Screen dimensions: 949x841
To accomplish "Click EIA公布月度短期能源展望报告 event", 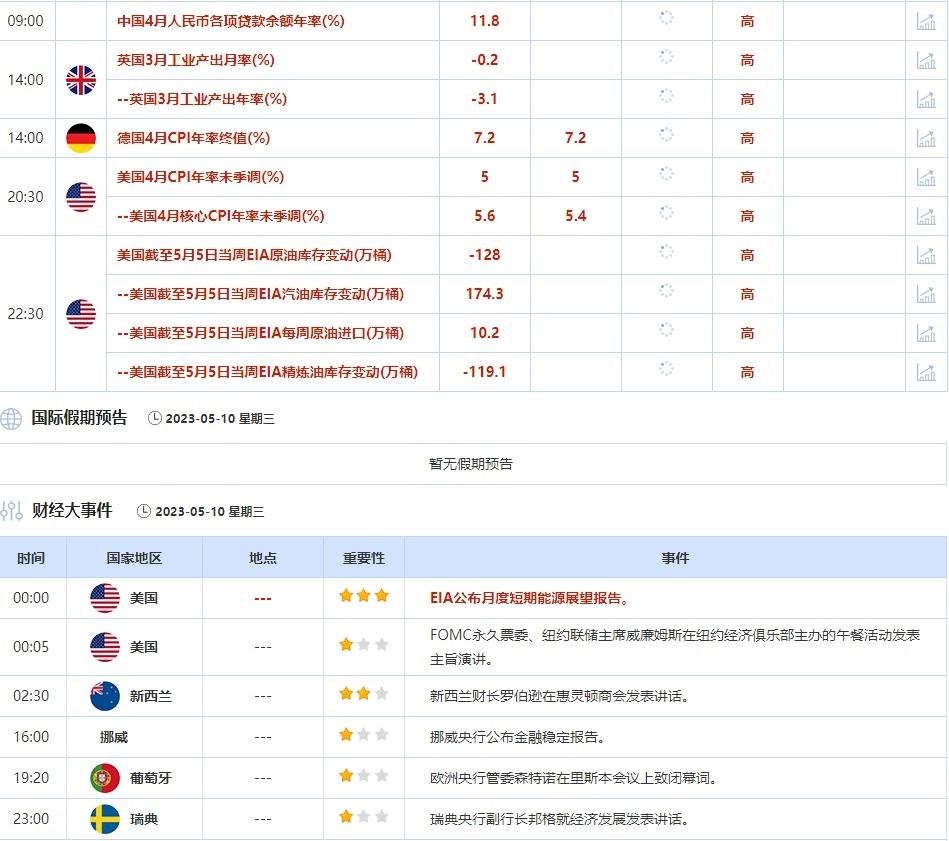I will pyautogui.click(x=529, y=598).
